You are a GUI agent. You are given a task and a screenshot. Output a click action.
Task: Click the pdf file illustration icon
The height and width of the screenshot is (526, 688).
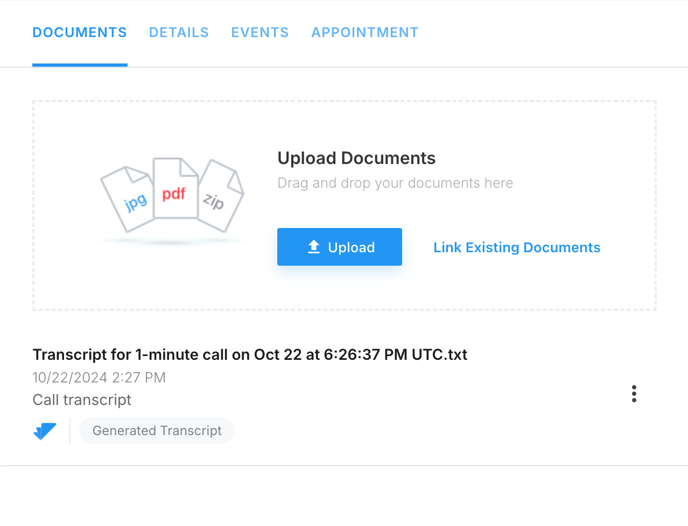click(x=175, y=188)
